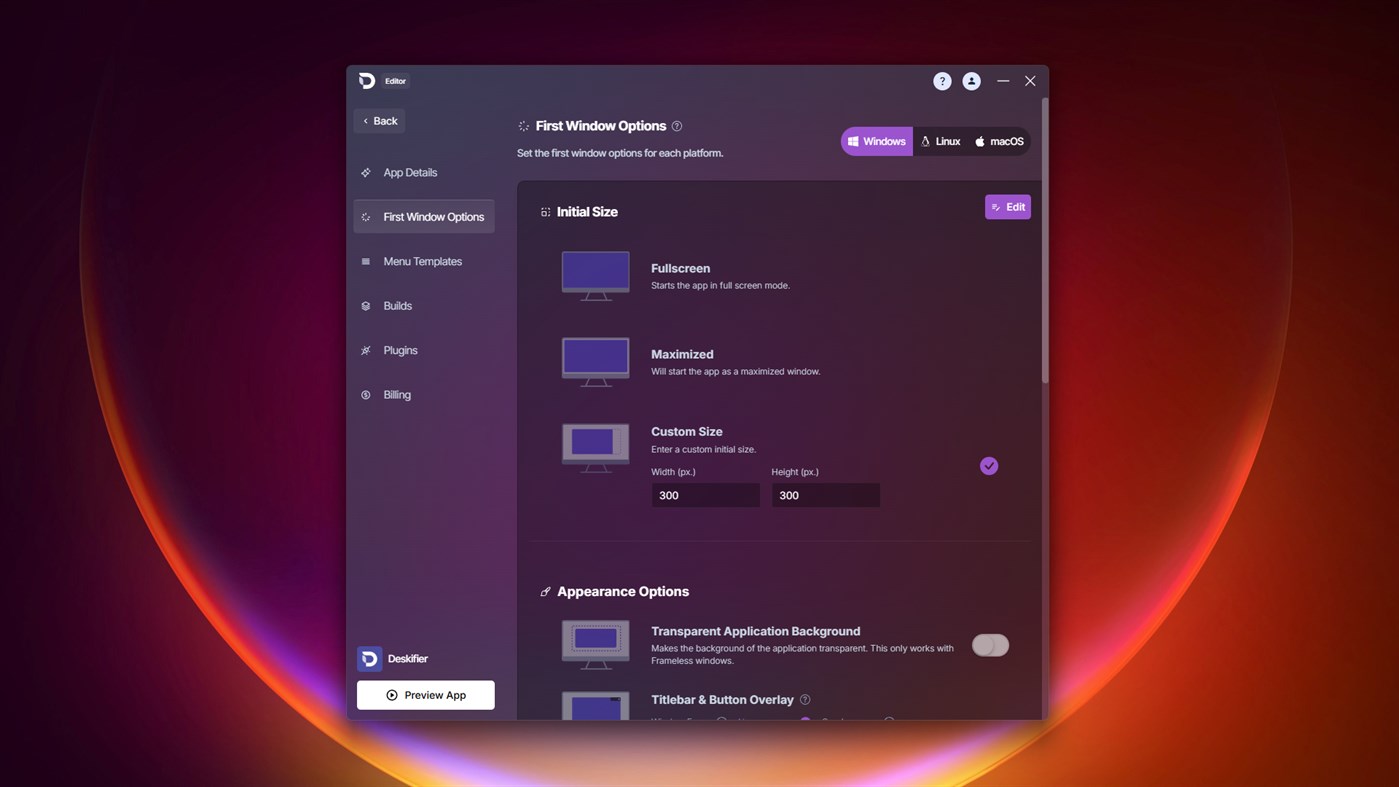
Task: Click the help icon next to Titlebar & Button Overlay
Action: point(805,700)
